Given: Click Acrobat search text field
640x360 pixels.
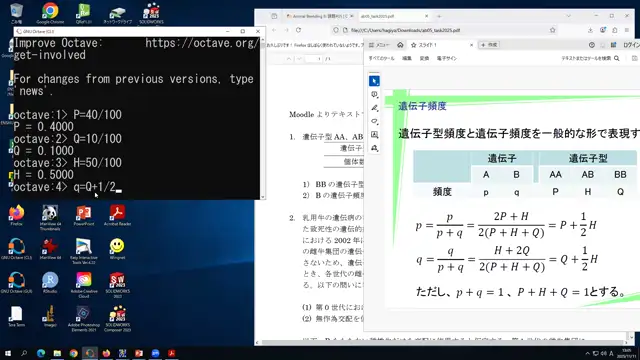Looking at the screenshot, I should [586, 58].
